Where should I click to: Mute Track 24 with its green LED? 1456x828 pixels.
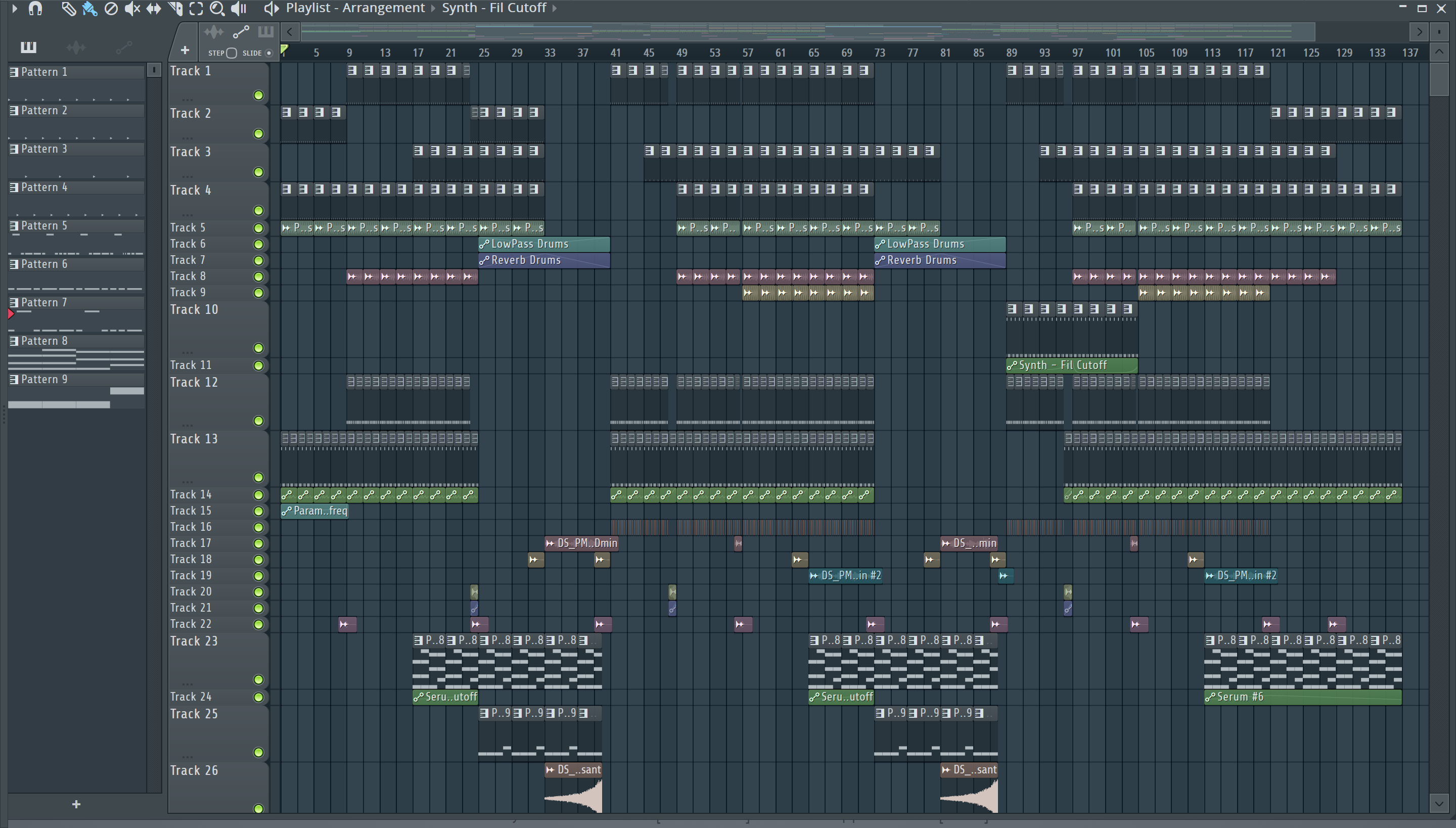click(x=258, y=697)
